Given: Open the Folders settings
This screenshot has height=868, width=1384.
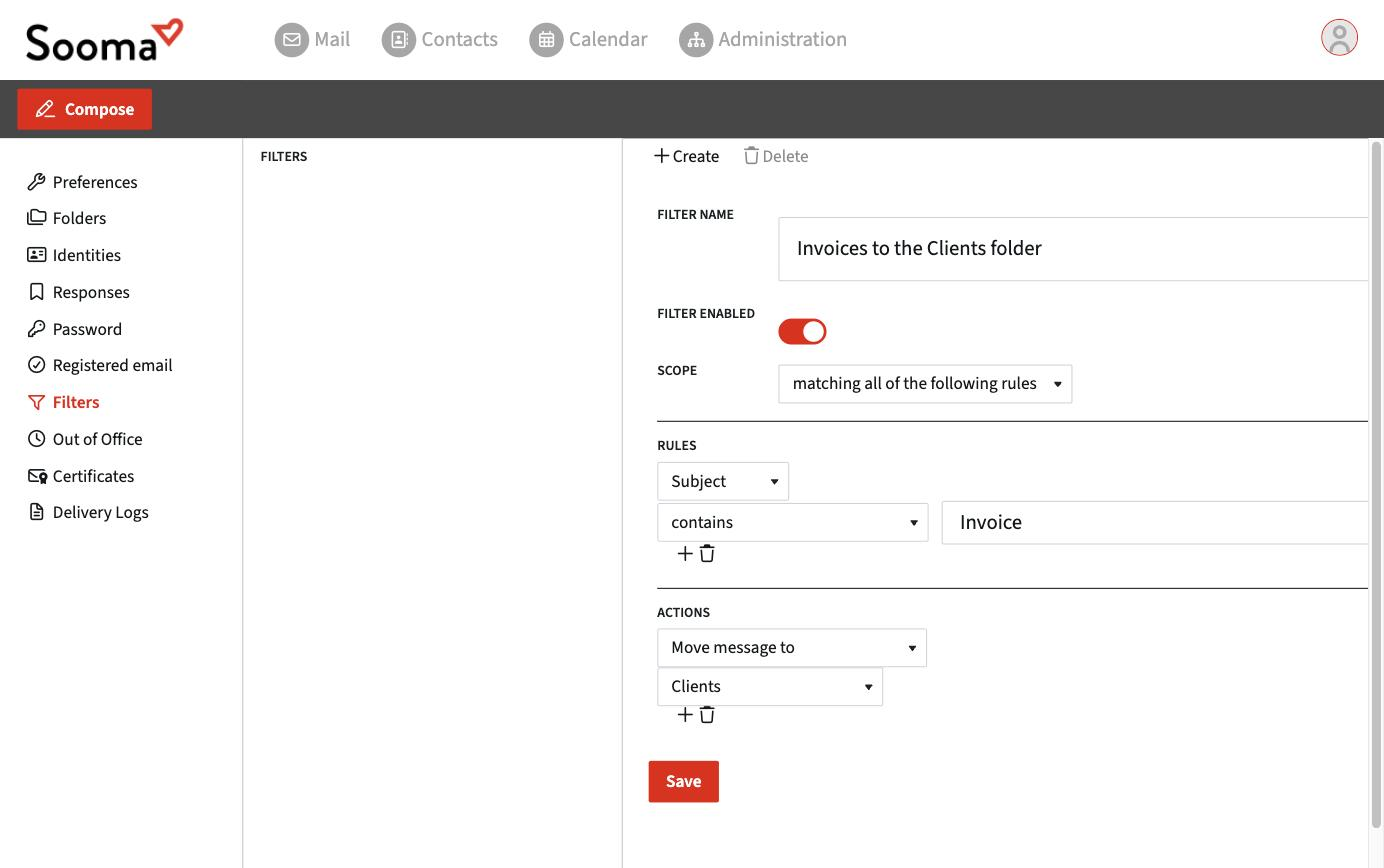Looking at the screenshot, I should (66, 218).
